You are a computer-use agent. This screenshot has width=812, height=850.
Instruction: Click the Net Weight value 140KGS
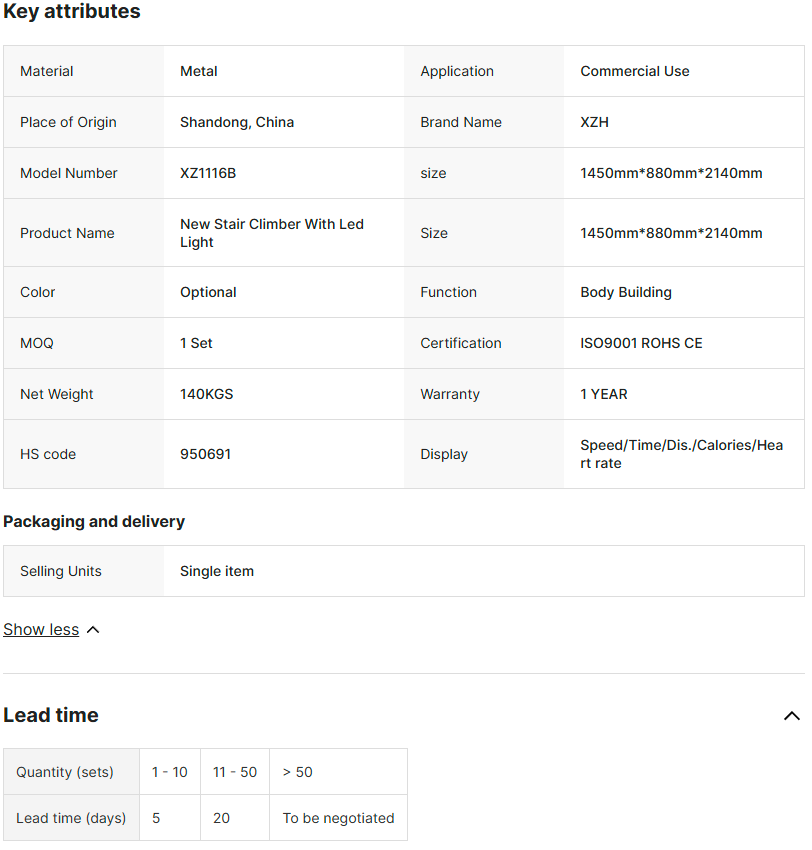207,394
